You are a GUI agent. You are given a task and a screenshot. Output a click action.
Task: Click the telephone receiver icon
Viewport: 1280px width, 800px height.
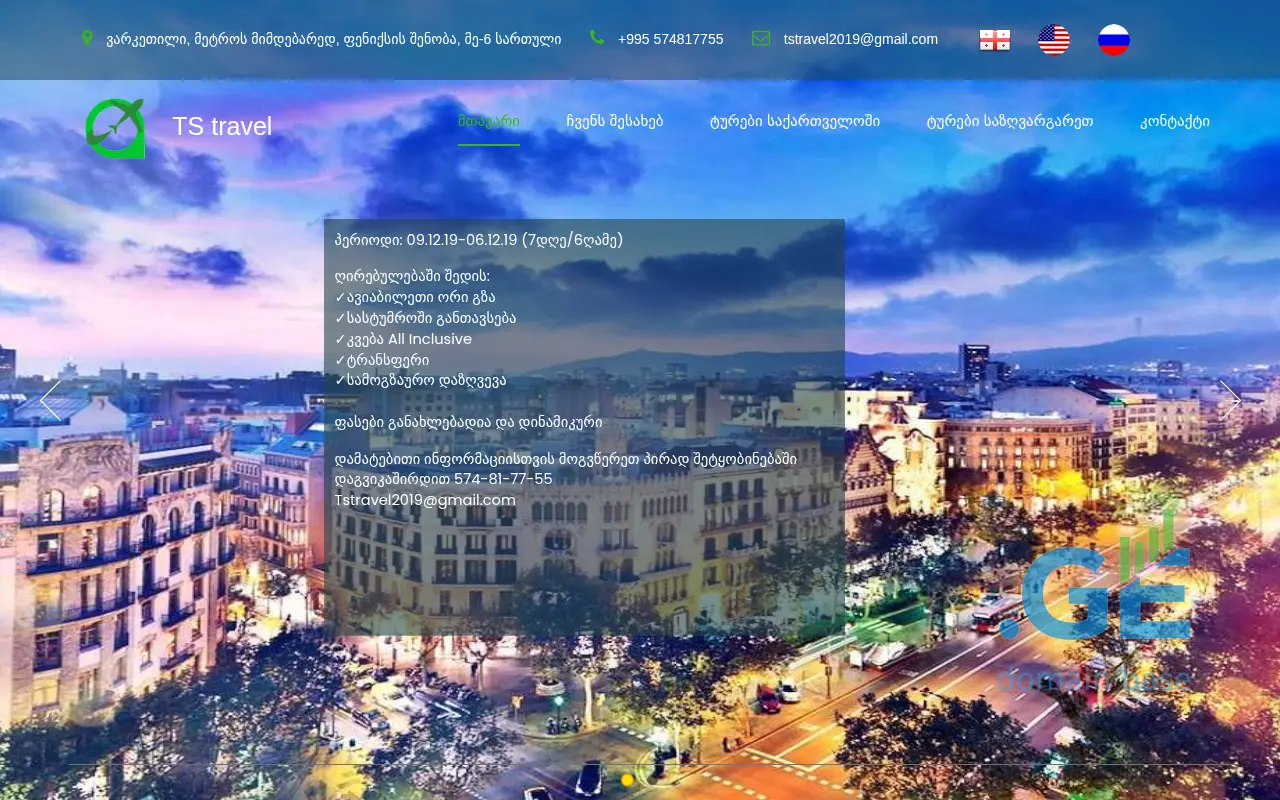(597, 37)
